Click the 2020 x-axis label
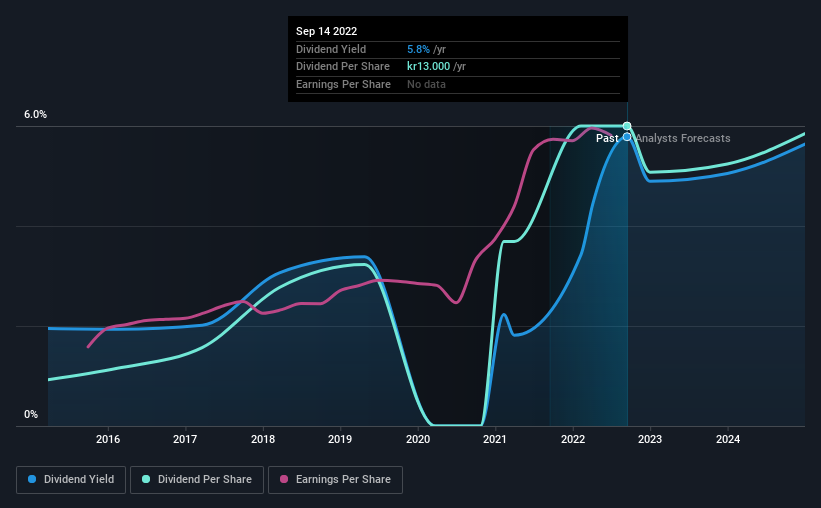This screenshot has width=821, height=508. click(418, 439)
